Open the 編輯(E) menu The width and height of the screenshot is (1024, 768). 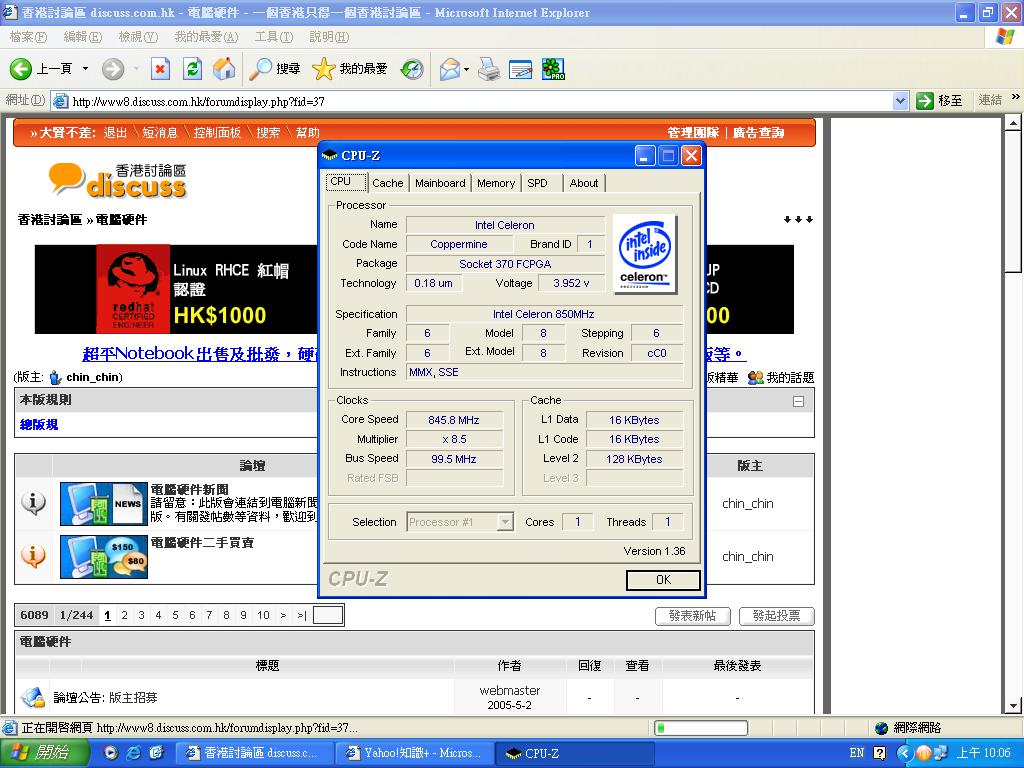tap(82, 37)
